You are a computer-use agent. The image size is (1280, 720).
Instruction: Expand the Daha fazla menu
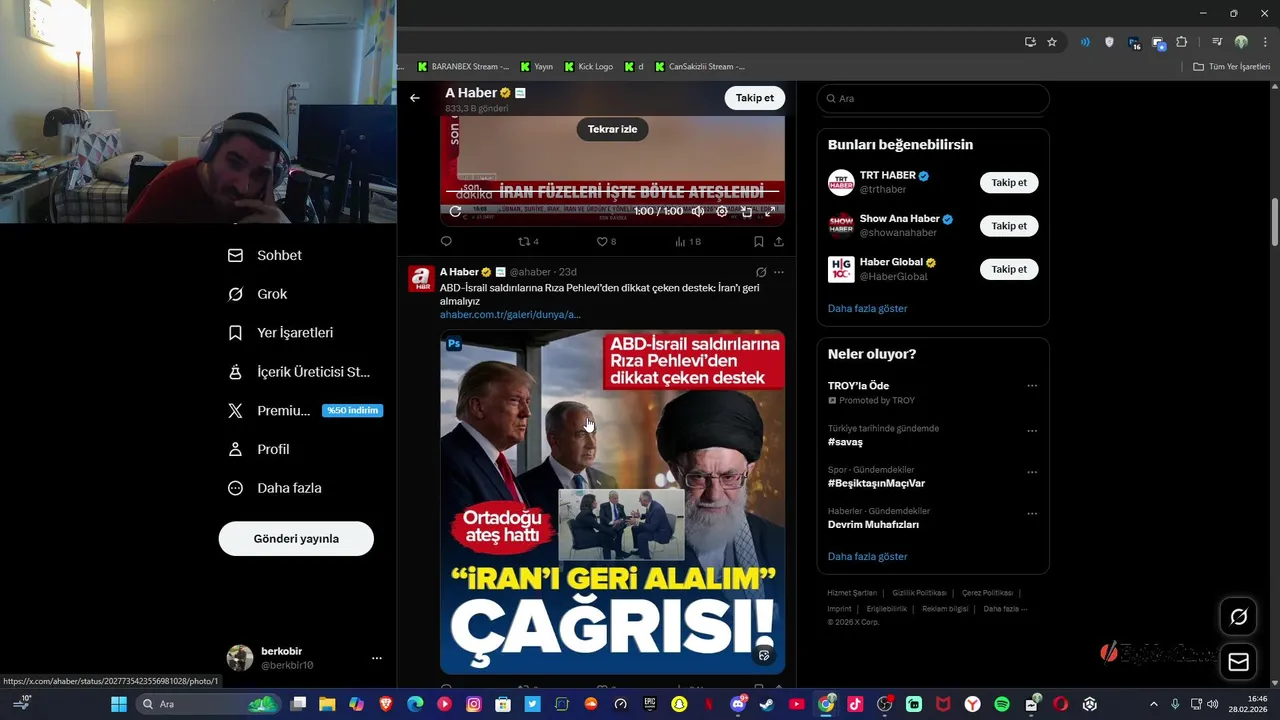pos(275,488)
